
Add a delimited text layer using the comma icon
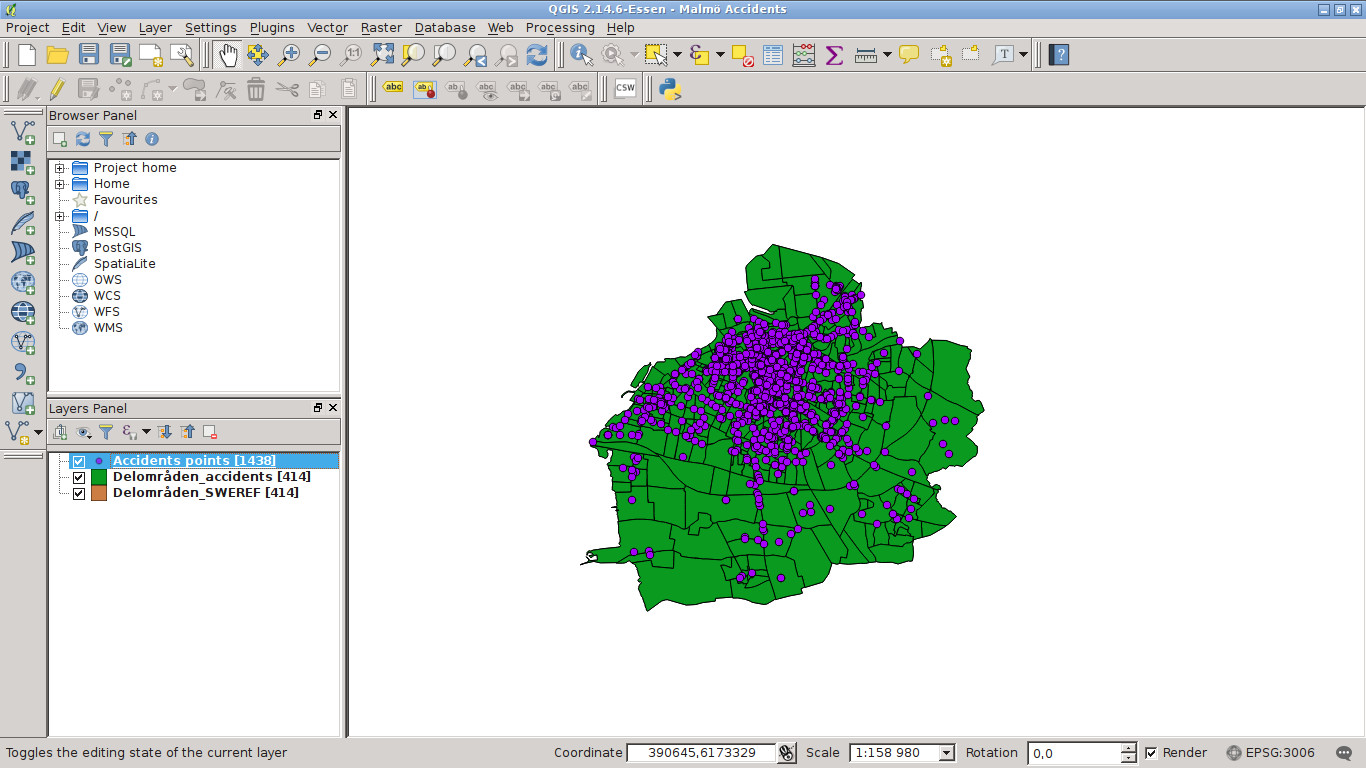tap(22, 373)
